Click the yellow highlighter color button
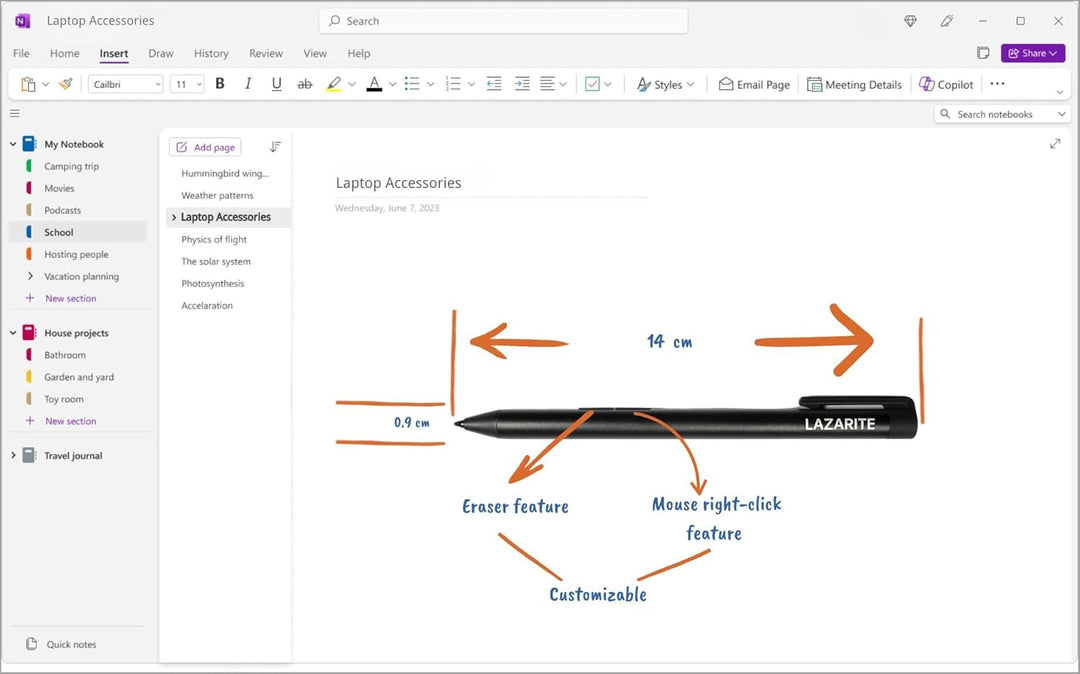The height and width of the screenshot is (674, 1080). (334, 85)
